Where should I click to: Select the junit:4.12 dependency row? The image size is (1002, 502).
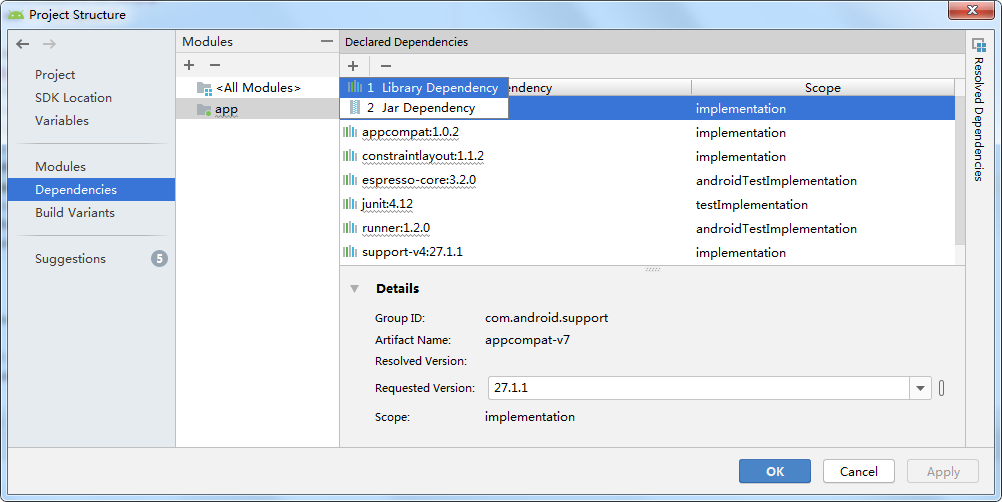pos(647,204)
